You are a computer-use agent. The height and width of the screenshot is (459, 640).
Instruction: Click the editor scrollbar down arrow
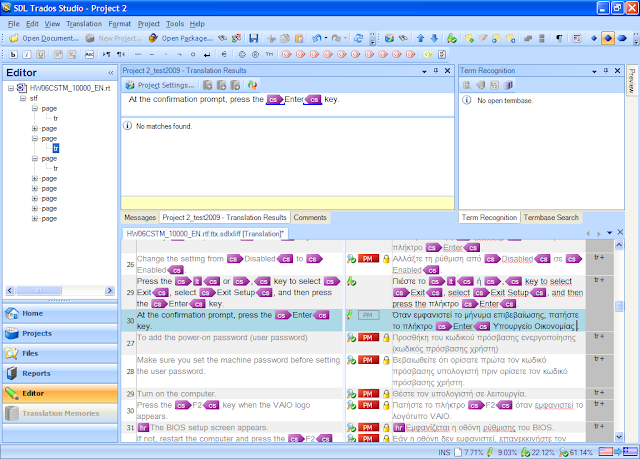tap(619, 437)
